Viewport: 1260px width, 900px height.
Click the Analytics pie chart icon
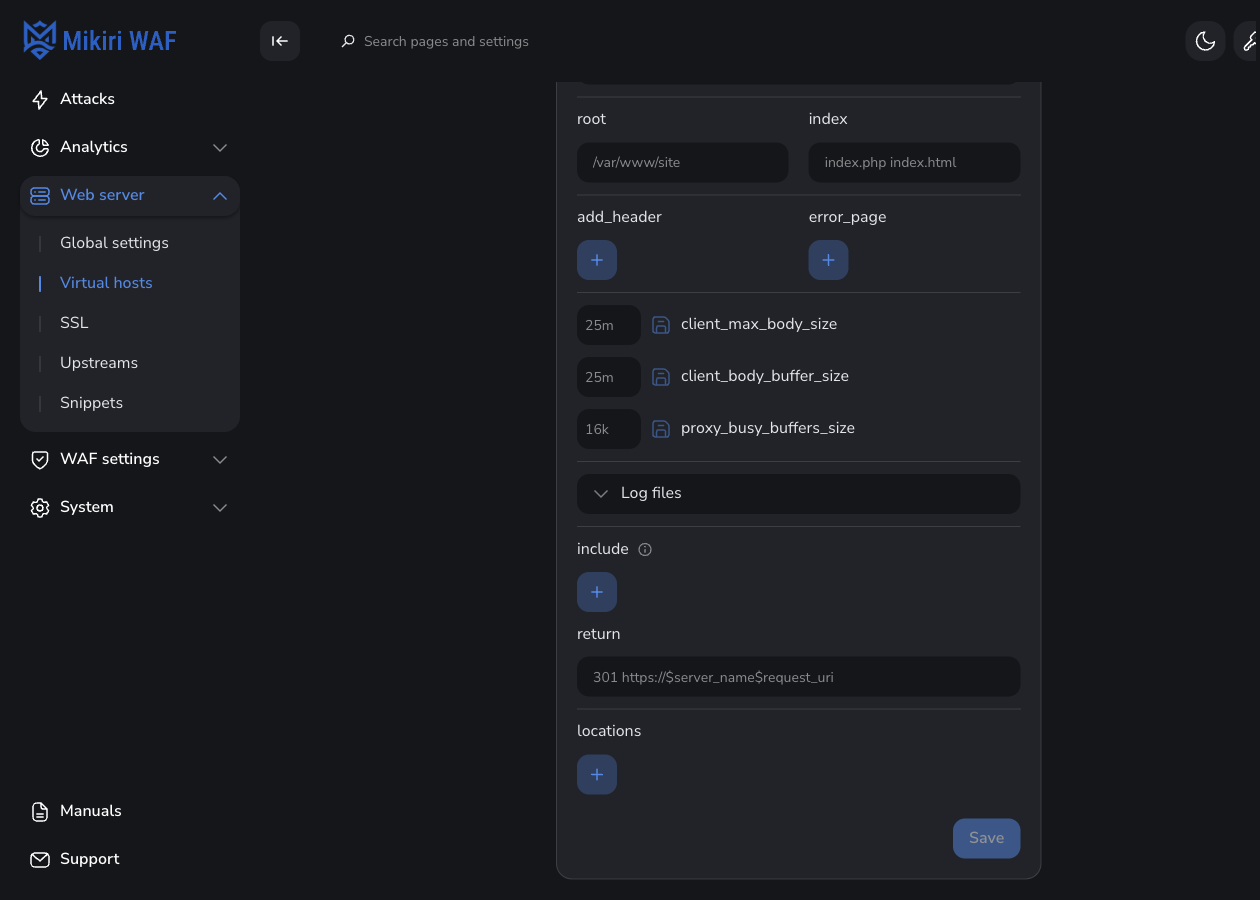[40, 147]
